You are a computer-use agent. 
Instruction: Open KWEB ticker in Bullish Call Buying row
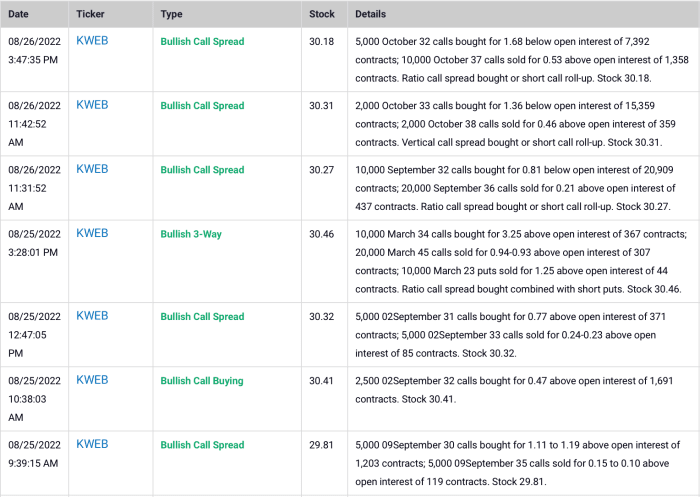[92, 380]
